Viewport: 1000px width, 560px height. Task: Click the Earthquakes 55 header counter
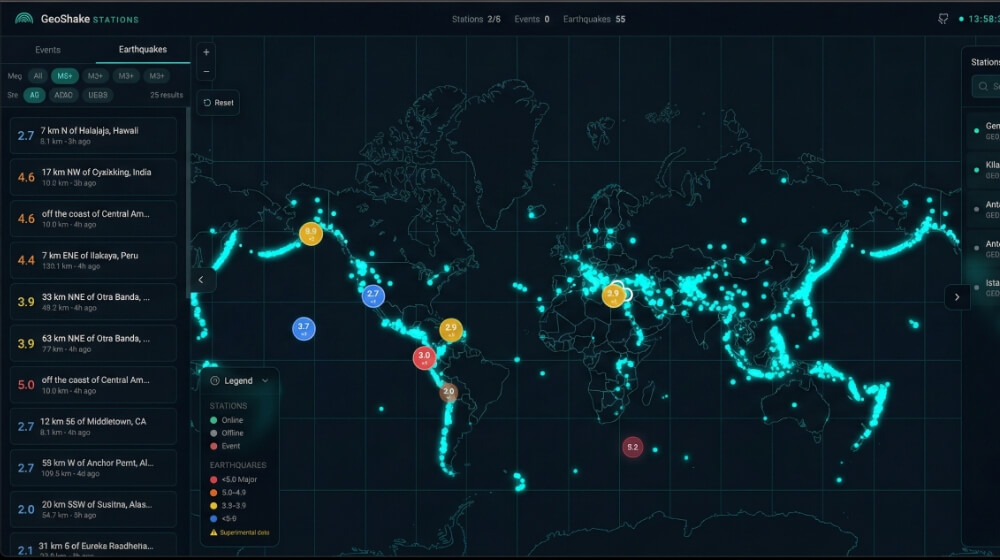pyautogui.click(x=594, y=19)
